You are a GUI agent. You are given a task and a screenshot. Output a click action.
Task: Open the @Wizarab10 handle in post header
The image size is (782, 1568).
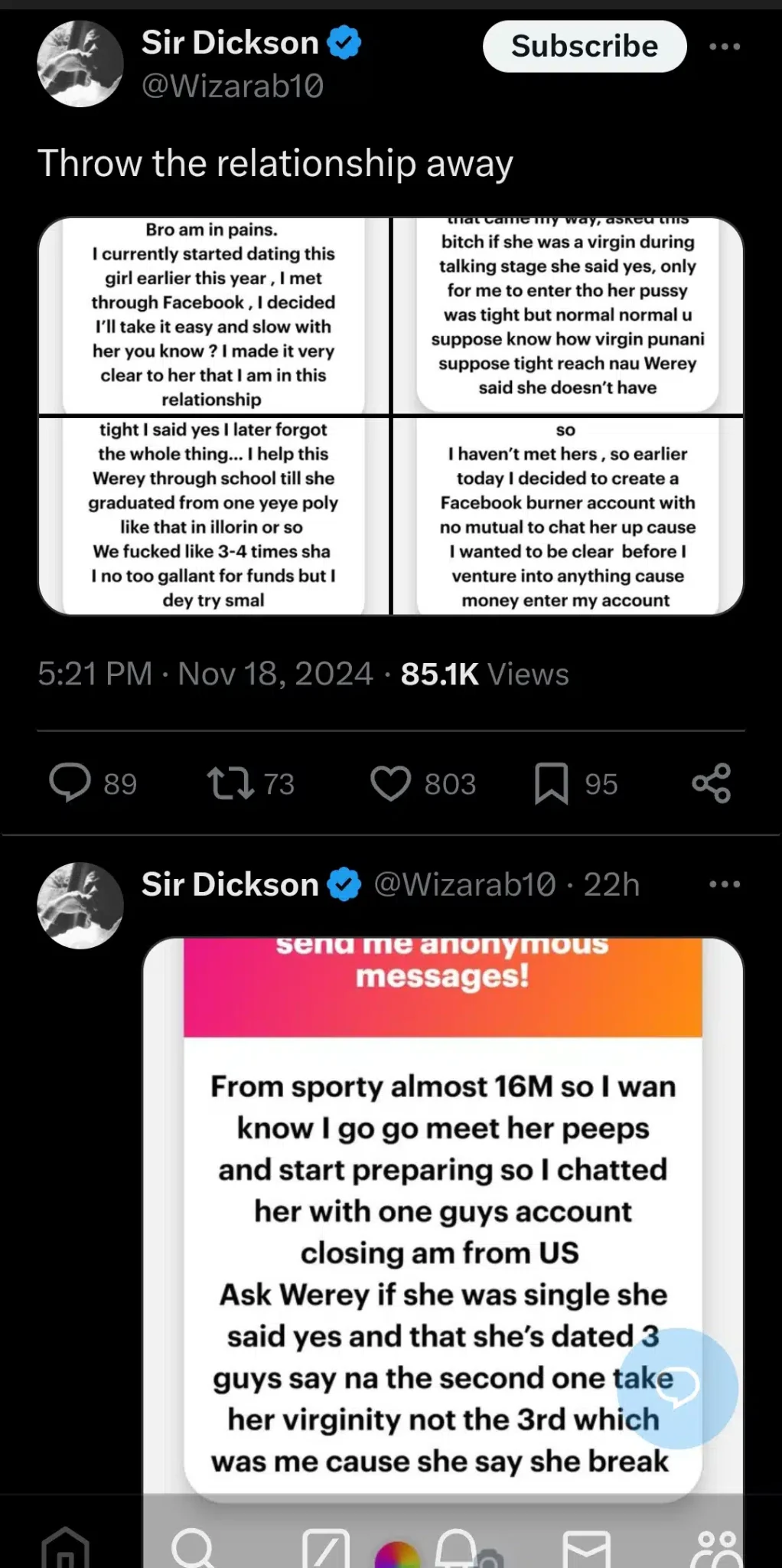(233, 86)
